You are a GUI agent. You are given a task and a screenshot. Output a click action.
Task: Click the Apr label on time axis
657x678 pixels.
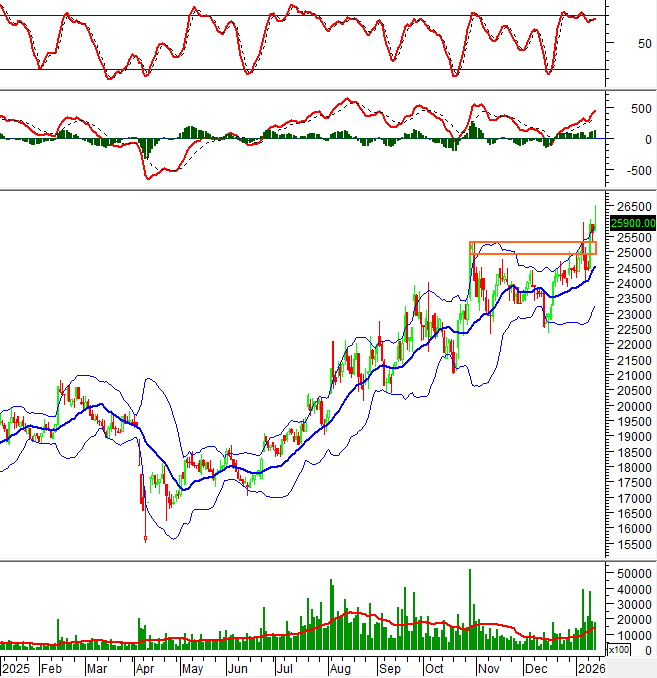[144, 667]
